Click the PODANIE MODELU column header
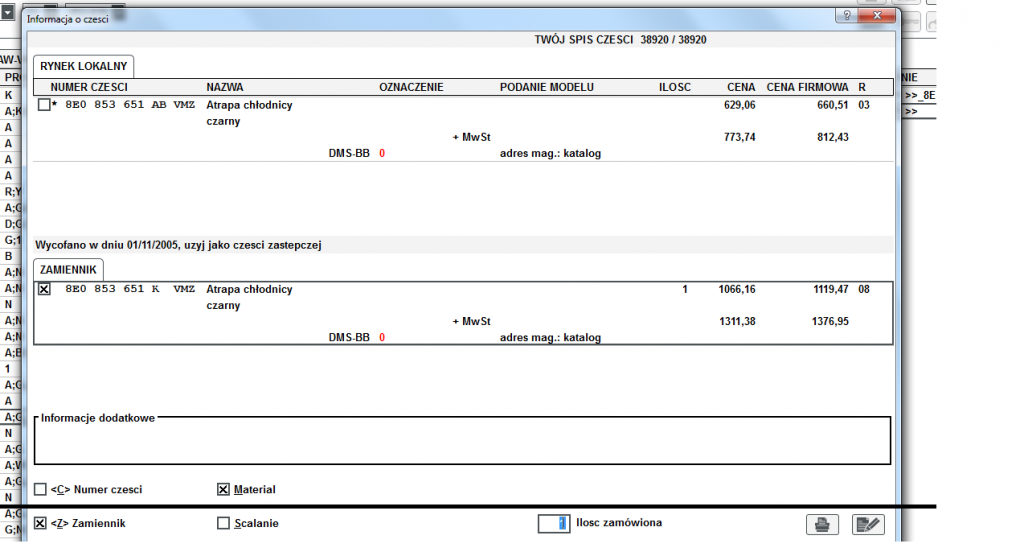1024x556 pixels. pos(547,87)
